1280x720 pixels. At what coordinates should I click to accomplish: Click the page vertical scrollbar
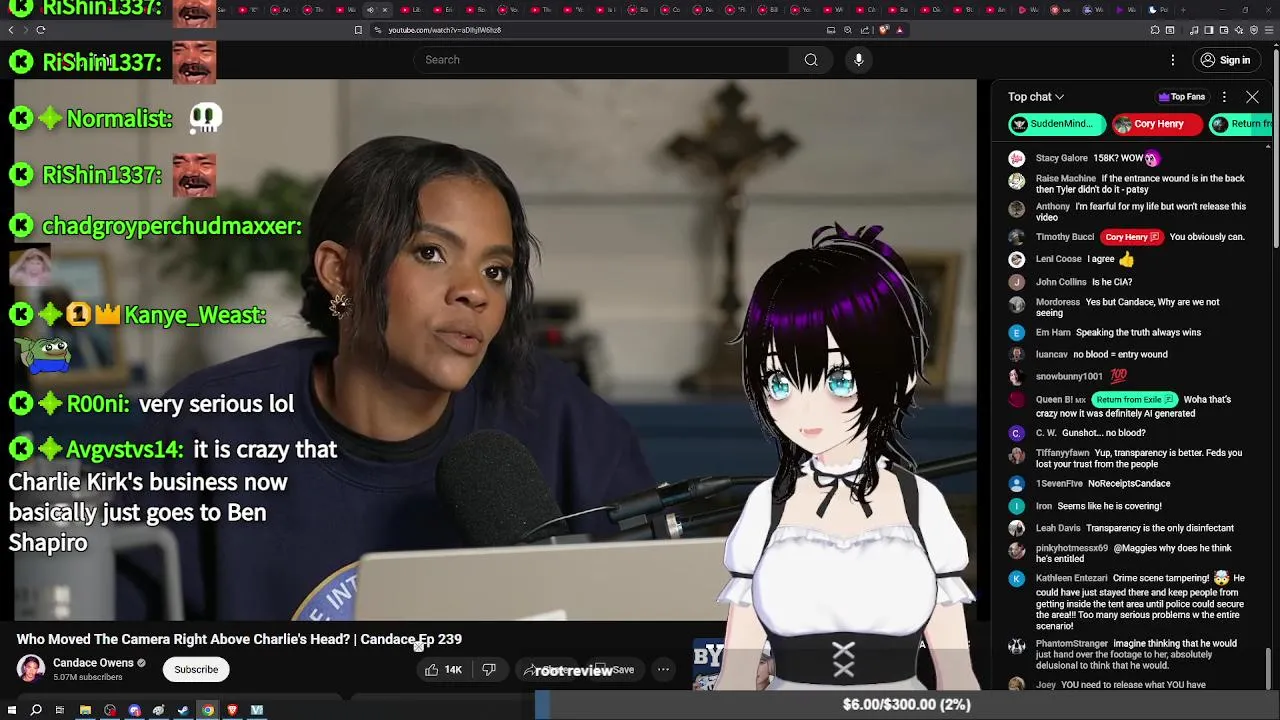click(1276, 150)
